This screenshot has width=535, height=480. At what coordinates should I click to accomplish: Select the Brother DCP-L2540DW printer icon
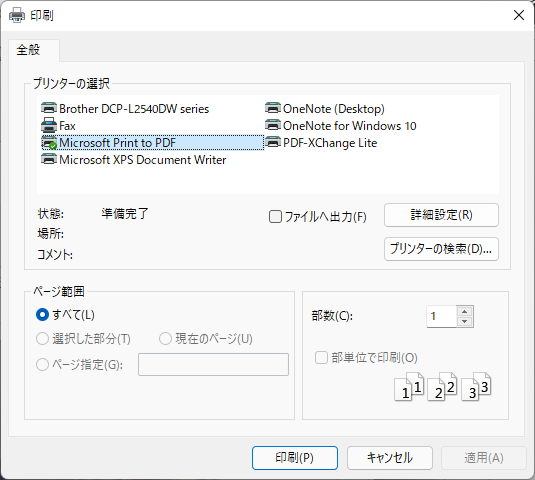pyautogui.click(x=49, y=108)
